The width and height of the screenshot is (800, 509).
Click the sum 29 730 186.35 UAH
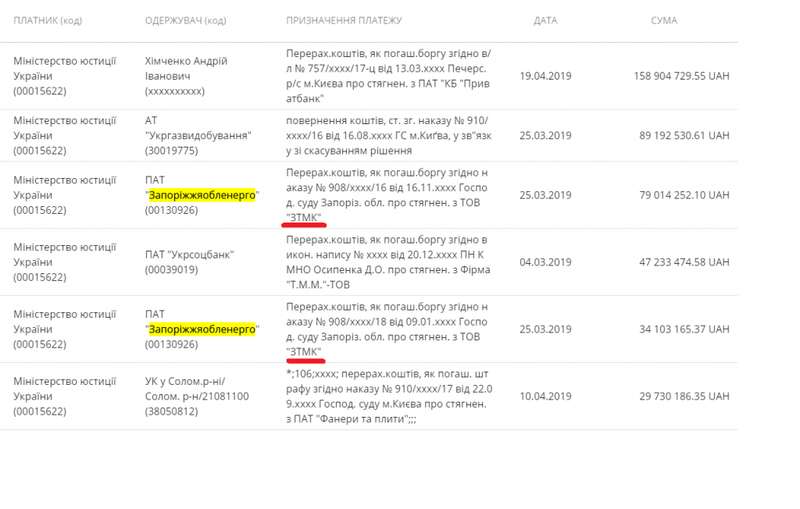point(684,396)
